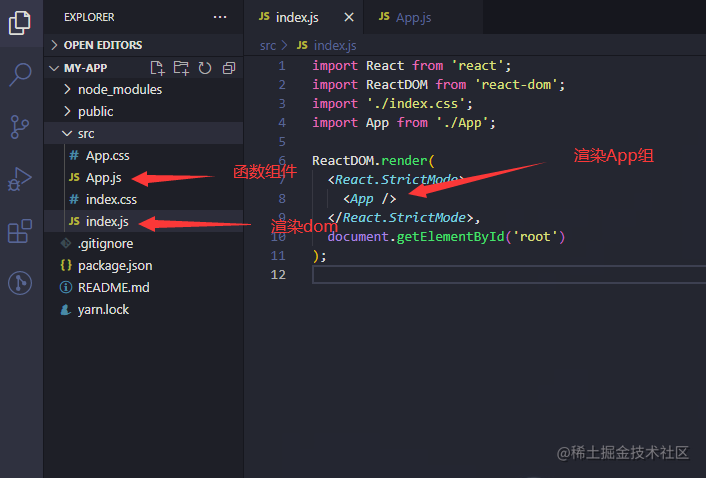
Task: Open the Search view icon
Action: 20,74
